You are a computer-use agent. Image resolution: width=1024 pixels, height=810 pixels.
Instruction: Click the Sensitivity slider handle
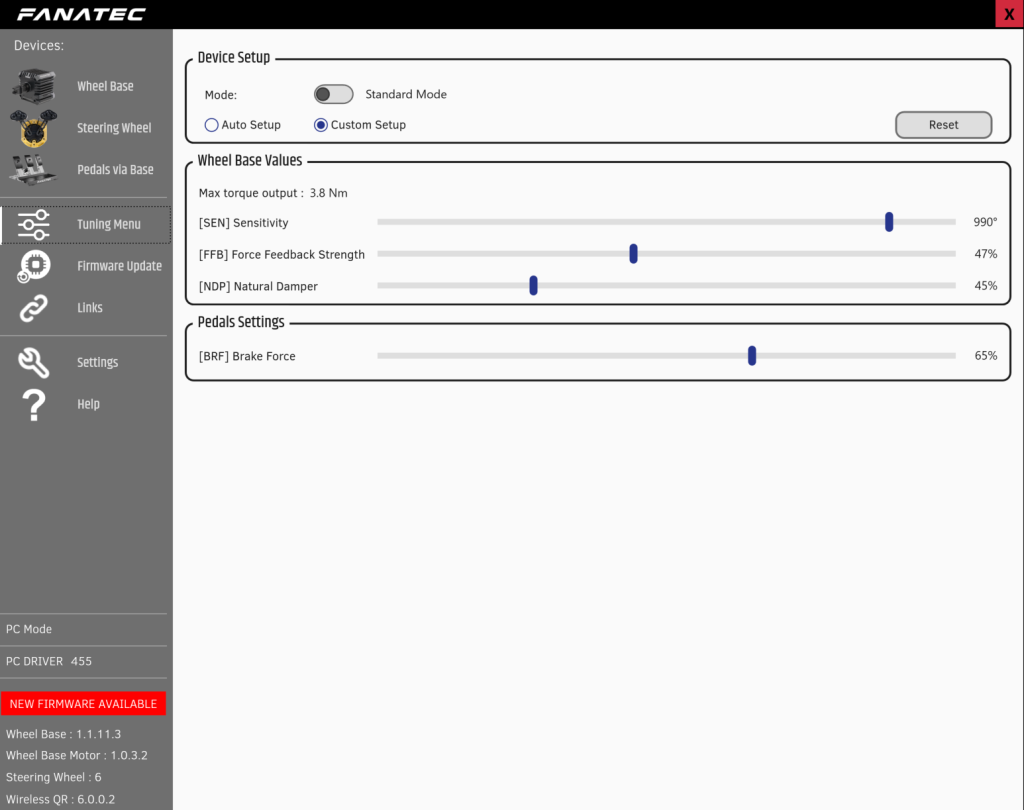coord(889,222)
